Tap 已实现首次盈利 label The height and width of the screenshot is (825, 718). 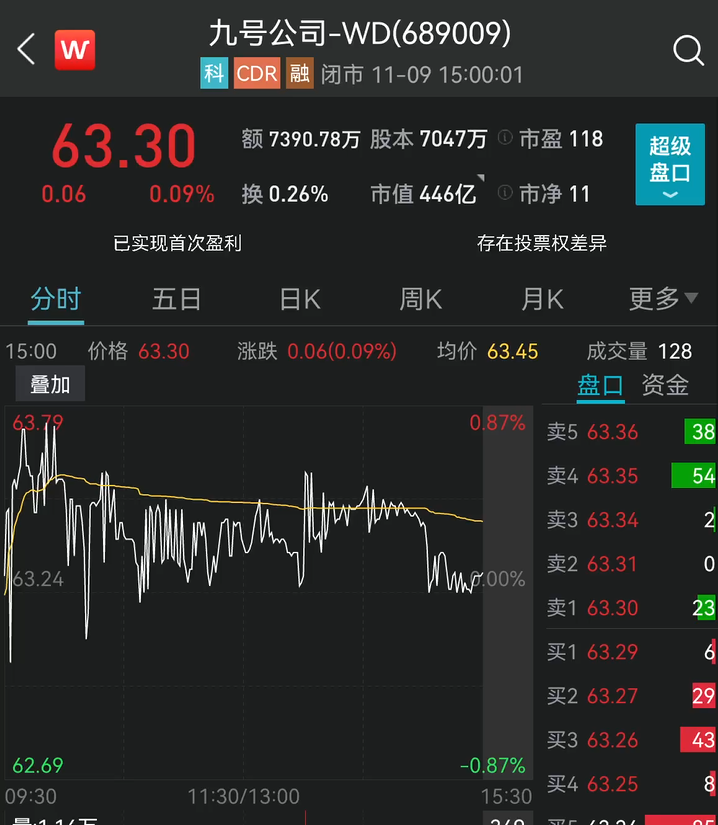coord(177,243)
